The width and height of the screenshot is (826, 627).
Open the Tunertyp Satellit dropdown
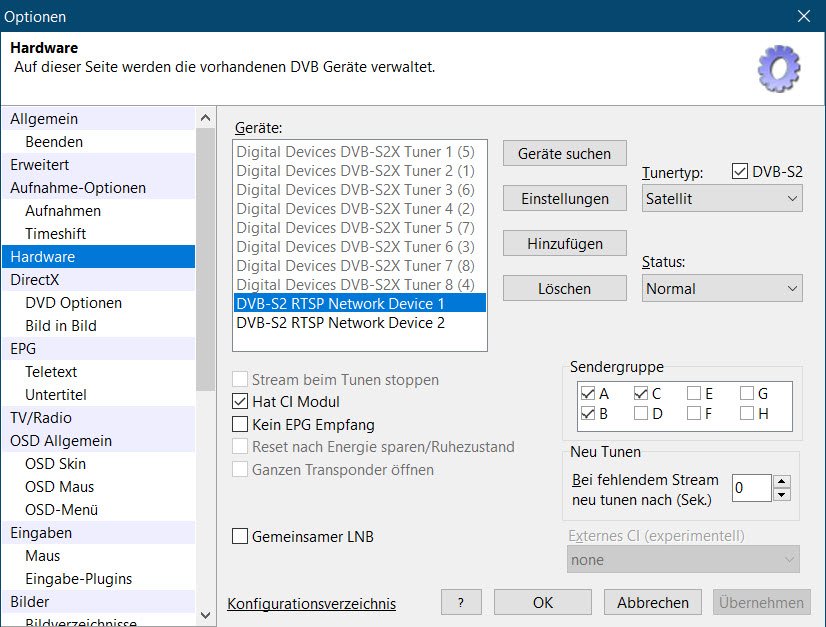click(x=721, y=198)
